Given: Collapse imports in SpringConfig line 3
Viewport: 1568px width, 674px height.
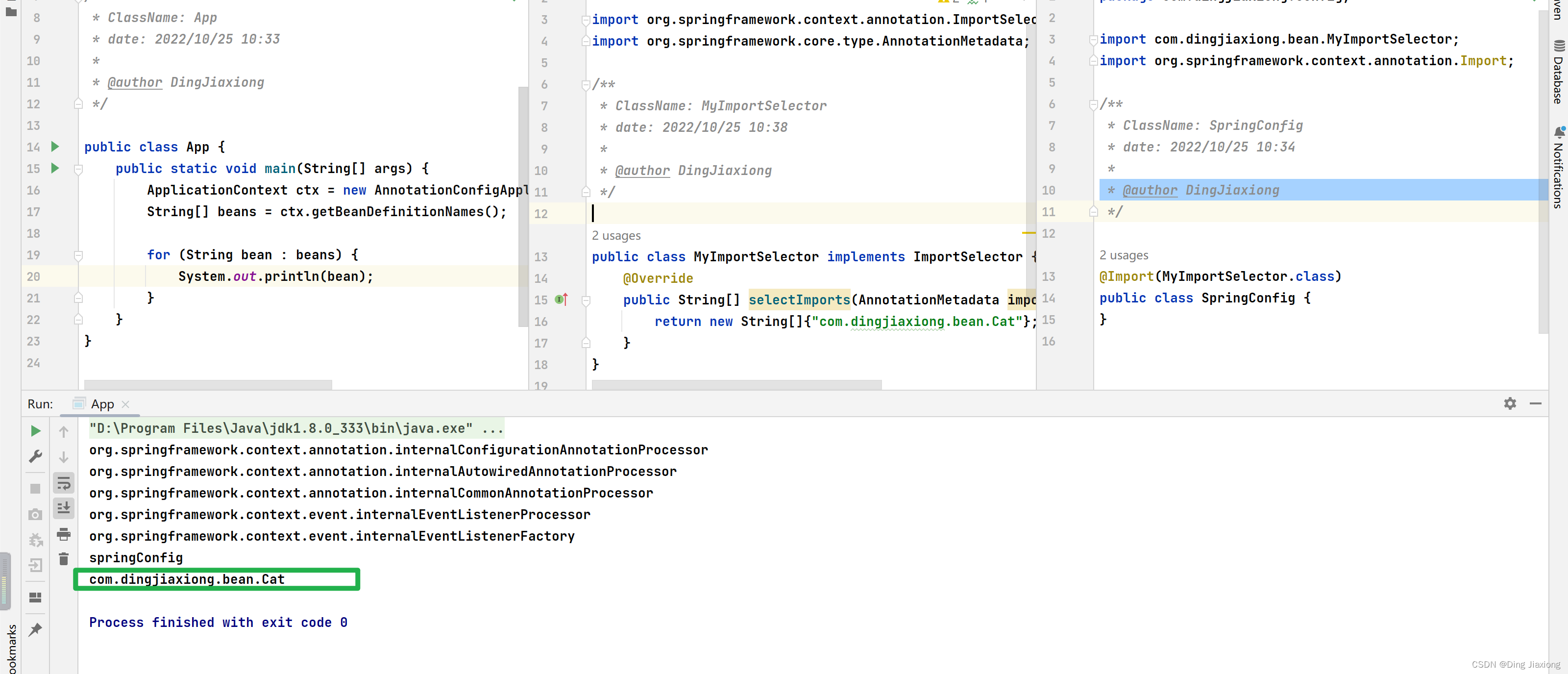Looking at the screenshot, I should [x=1093, y=40].
